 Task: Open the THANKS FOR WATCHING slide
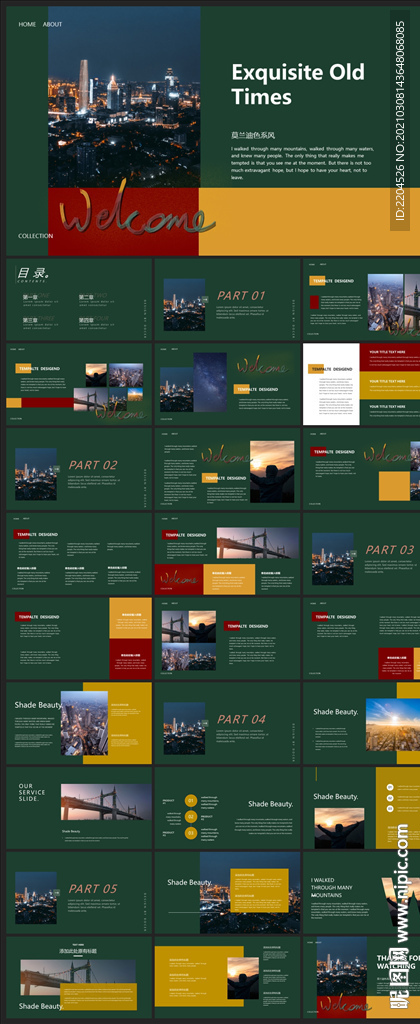click(x=361, y=977)
